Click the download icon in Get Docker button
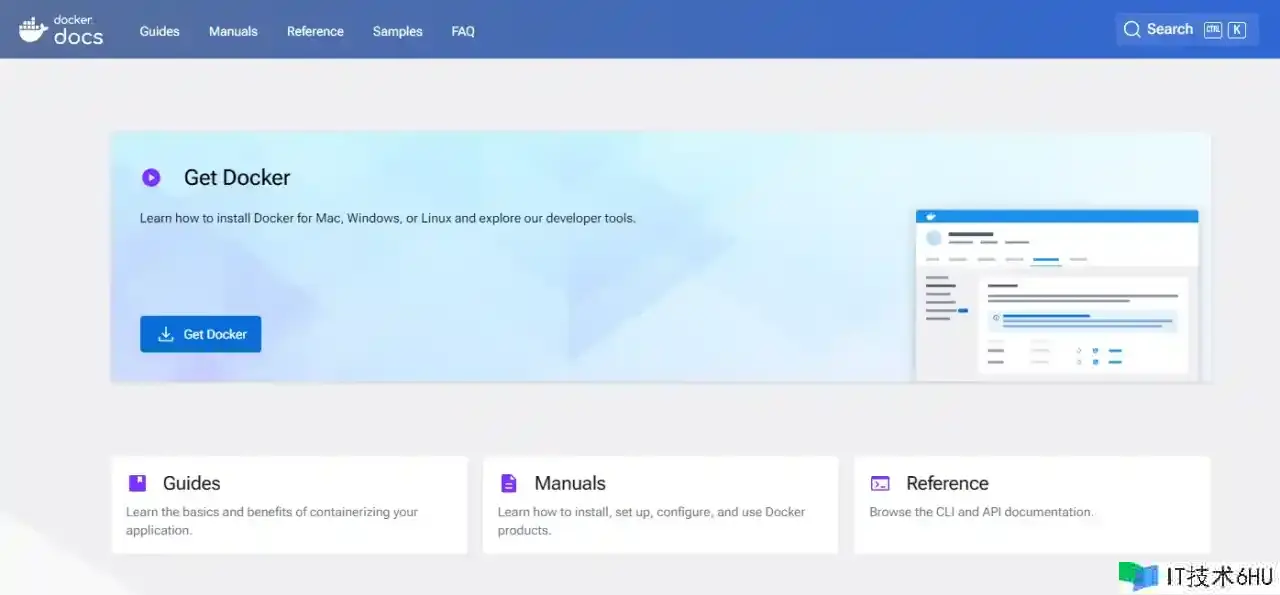The height and width of the screenshot is (595, 1280). tap(166, 334)
